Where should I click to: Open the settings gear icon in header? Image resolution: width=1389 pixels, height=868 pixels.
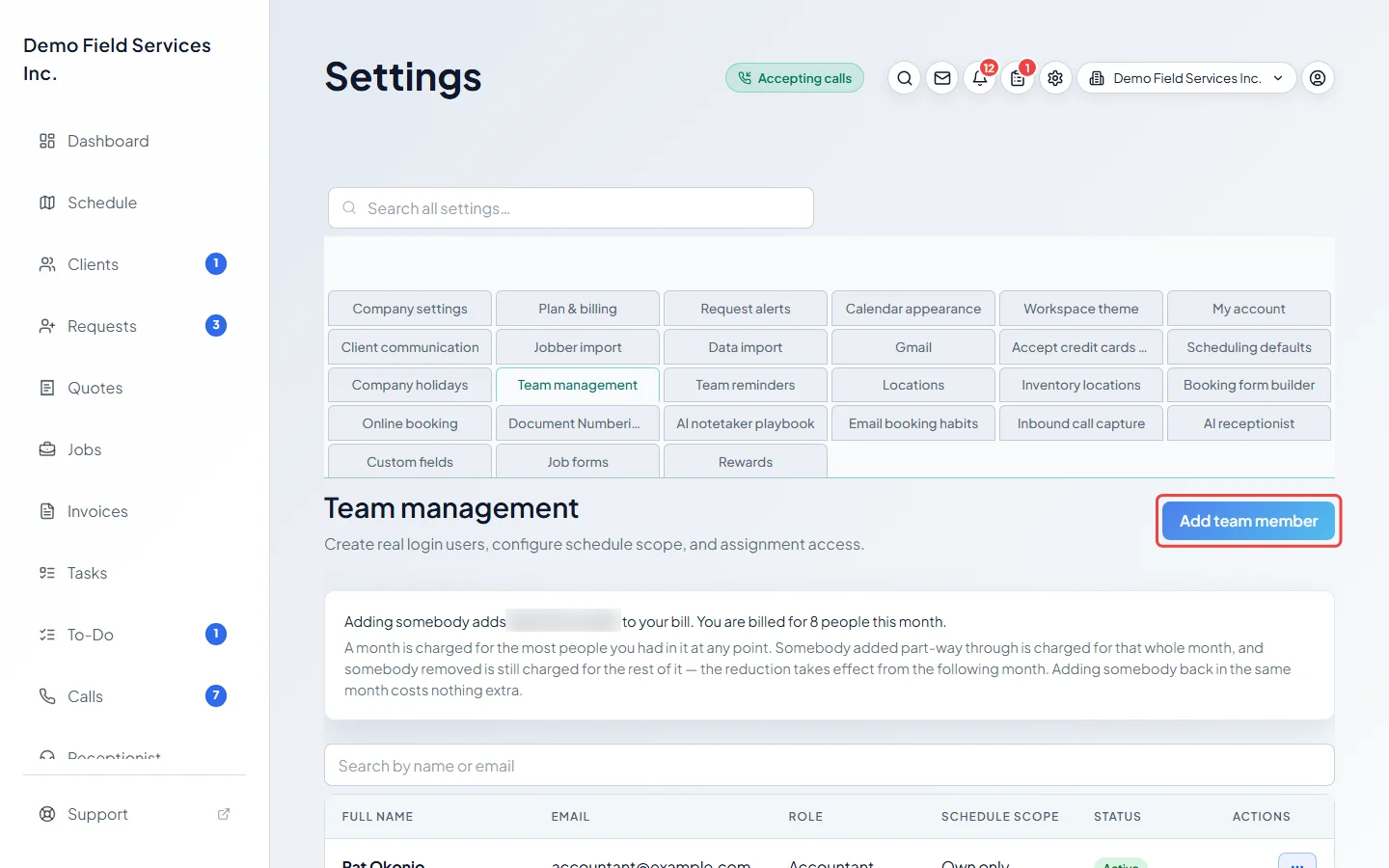[x=1055, y=78]
